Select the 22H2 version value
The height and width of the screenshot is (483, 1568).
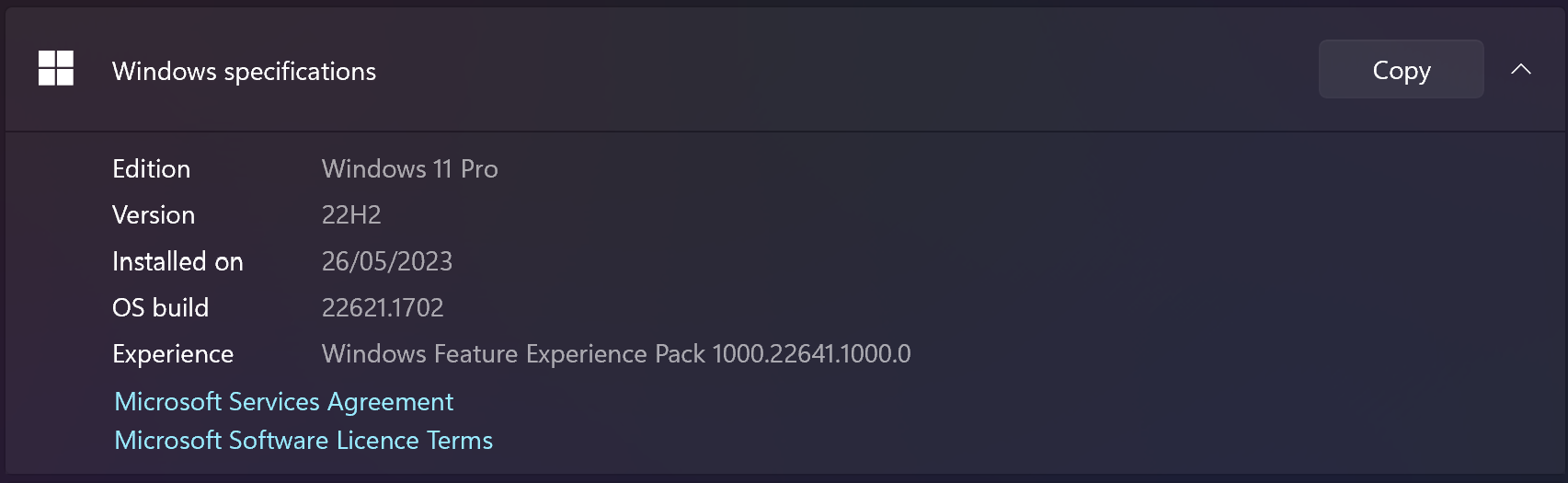coord(351,215)
